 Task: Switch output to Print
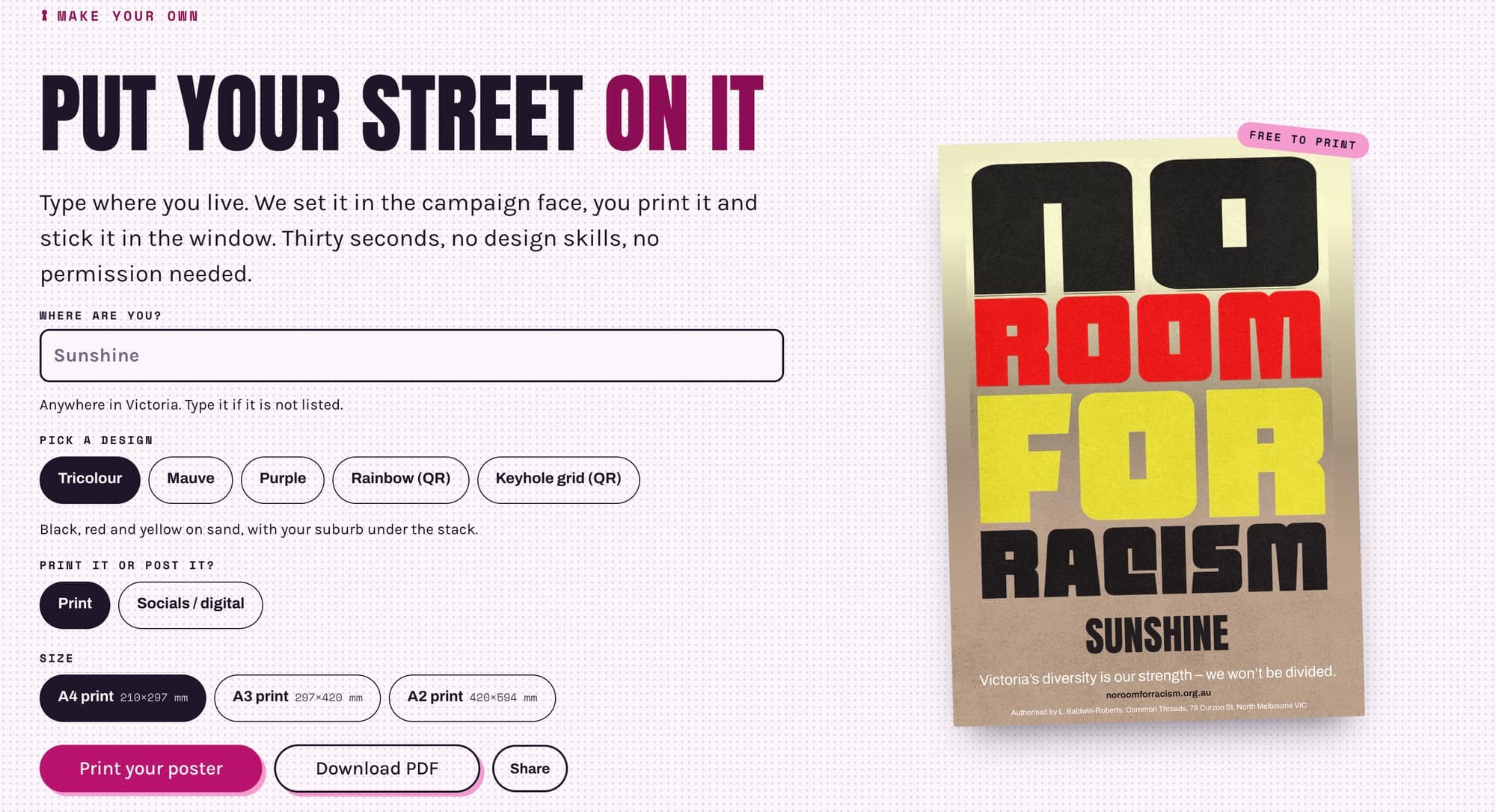(x=75, y=604)
